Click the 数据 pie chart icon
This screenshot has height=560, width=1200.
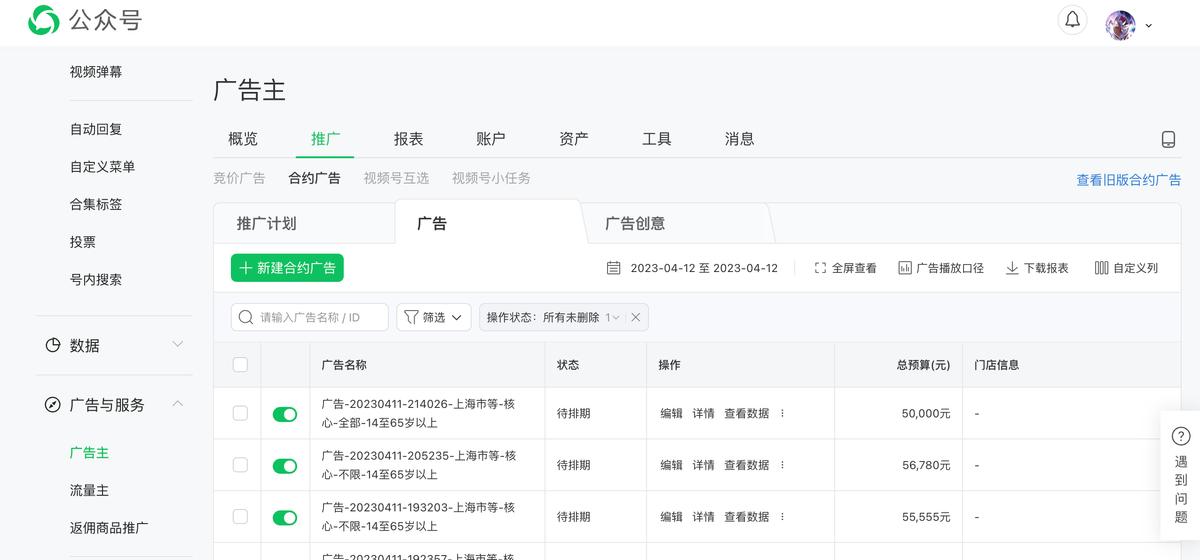pos(53,345)
